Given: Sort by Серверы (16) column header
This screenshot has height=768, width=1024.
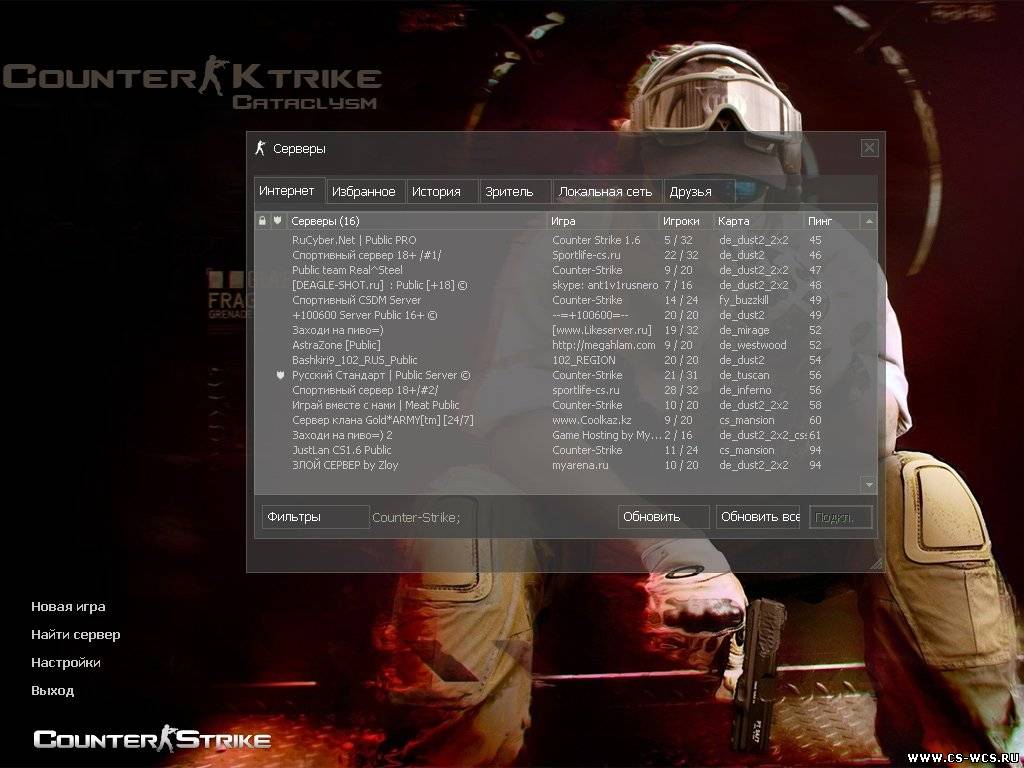Looking at the screenshot, I should coord(417,221).
